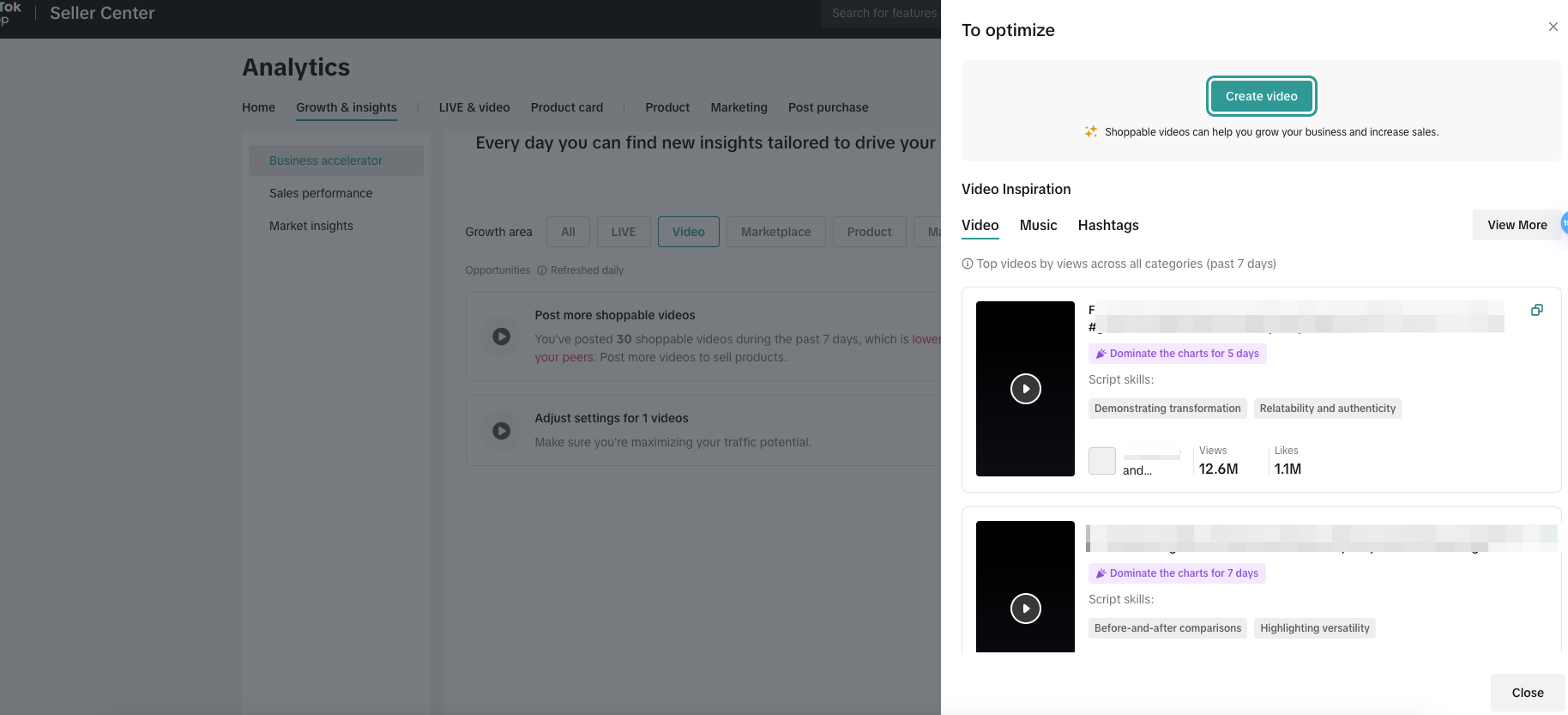Viewport: 1568px width, 715px height.
Task: Click play icon beside Post more shoppable videos
Action: 502,336
